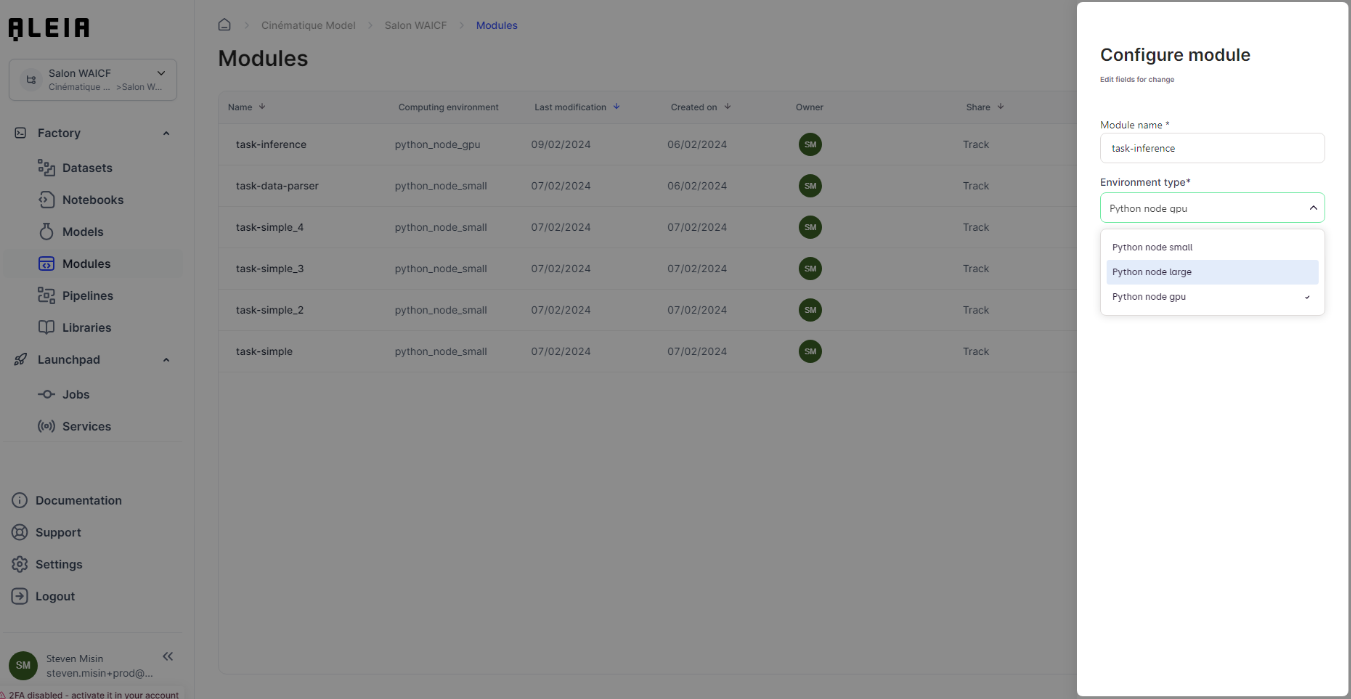Click the Modules breadcrumb item
The width and height of the screenshot is (1351, 699).
click(x=497, y=25)
